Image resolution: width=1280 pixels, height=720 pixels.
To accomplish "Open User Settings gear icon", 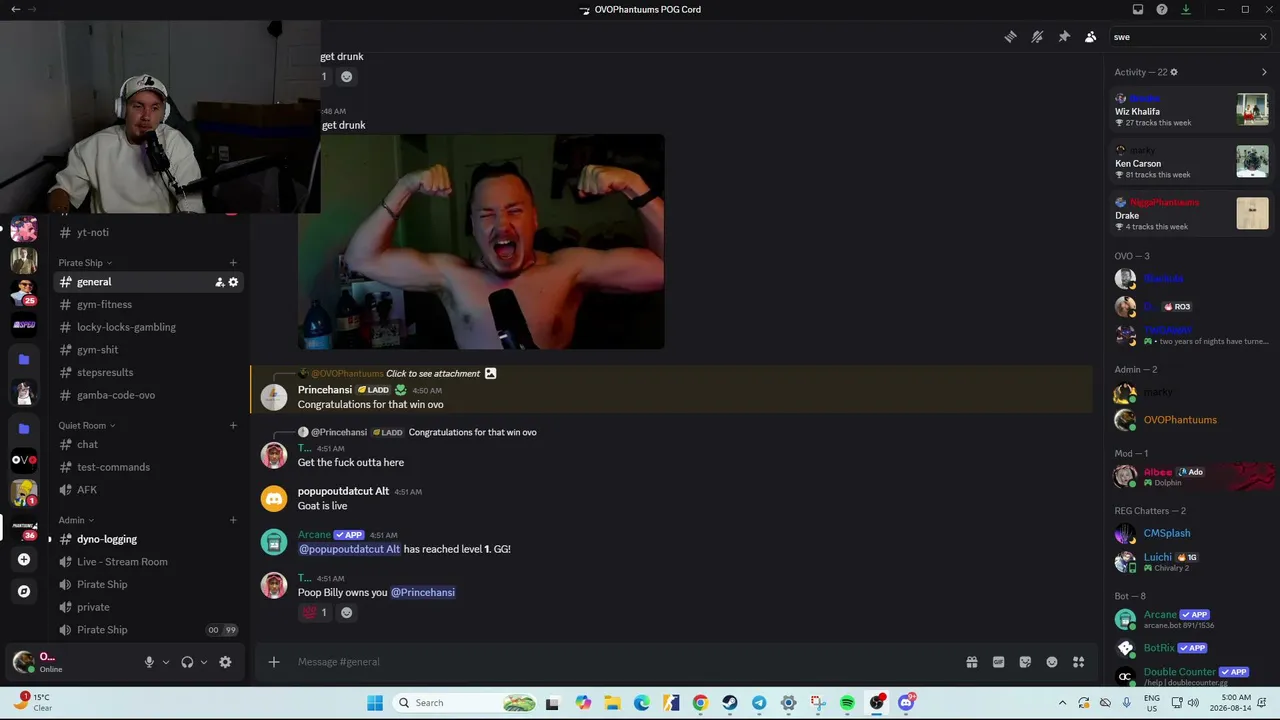I will click(x=225, y=662).
